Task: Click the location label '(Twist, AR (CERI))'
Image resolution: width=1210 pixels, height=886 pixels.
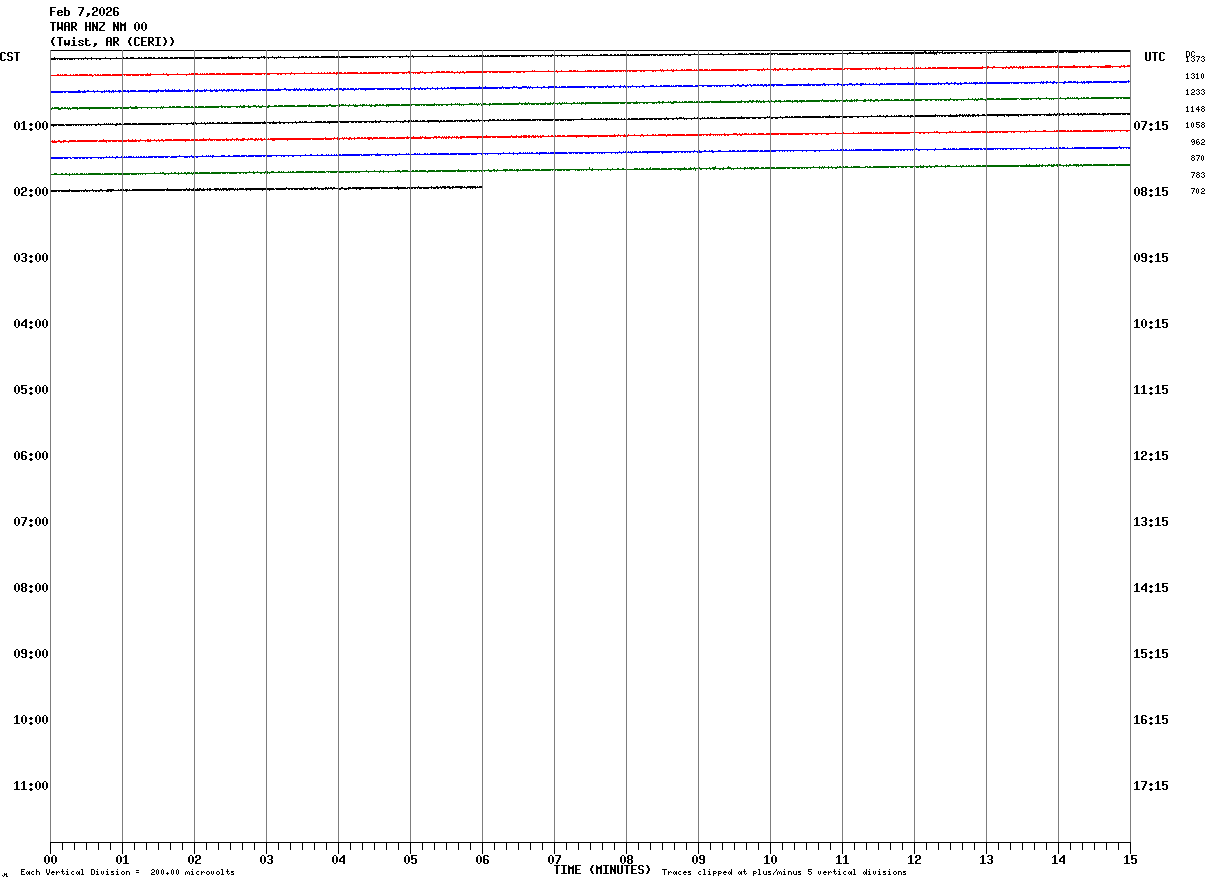Action: coord(112,42)
